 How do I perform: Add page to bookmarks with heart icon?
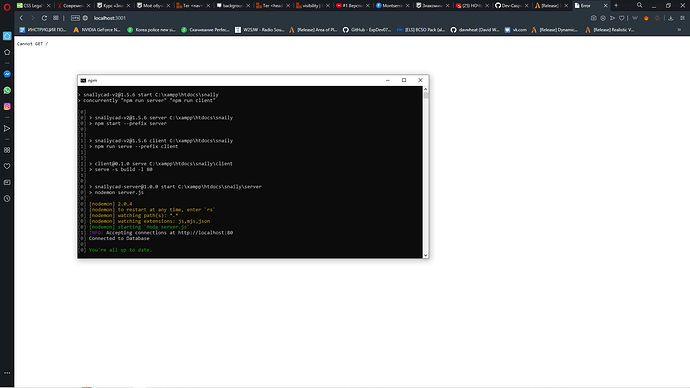622,18
